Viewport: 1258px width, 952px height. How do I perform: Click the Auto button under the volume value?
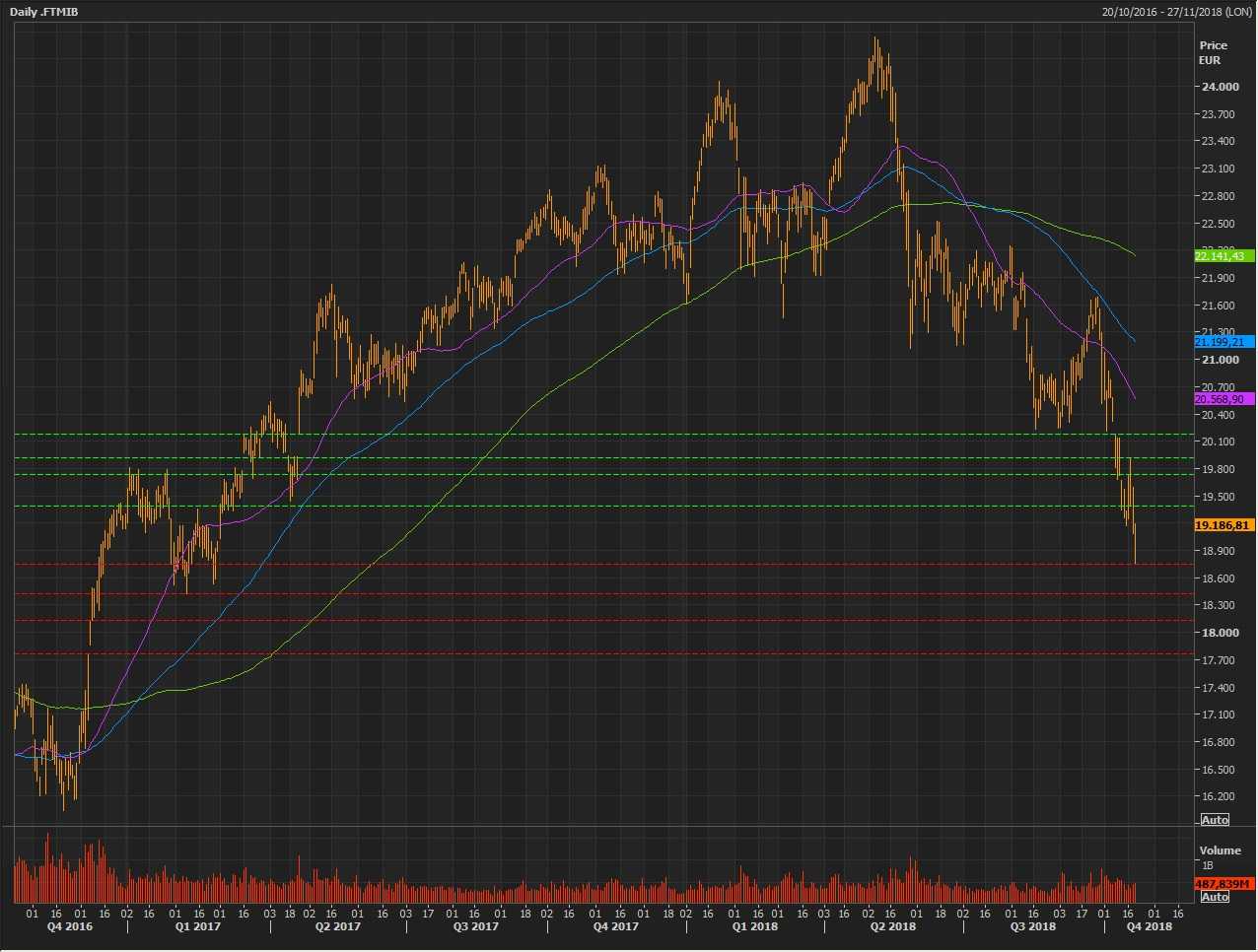click(1215, 897)
